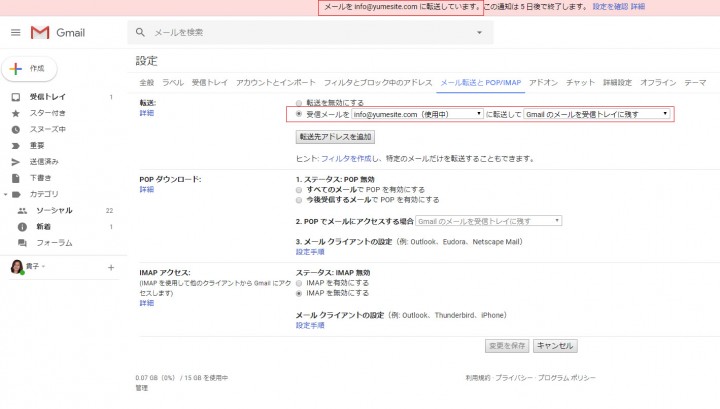Click the search magnifier icon

140,32
